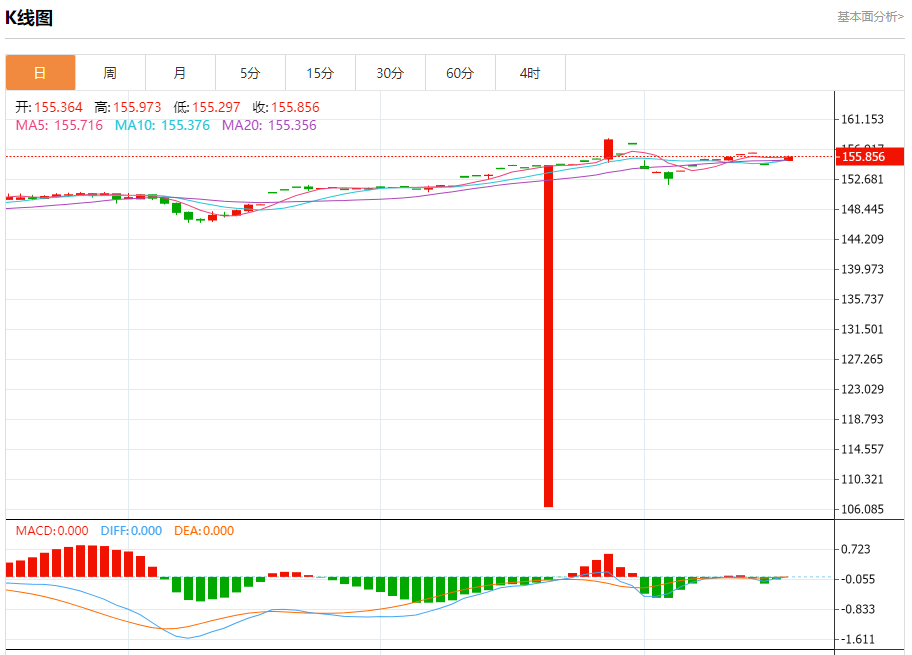Click the MA20: 155.356 label
912x655 pixels.
point(269,125)
